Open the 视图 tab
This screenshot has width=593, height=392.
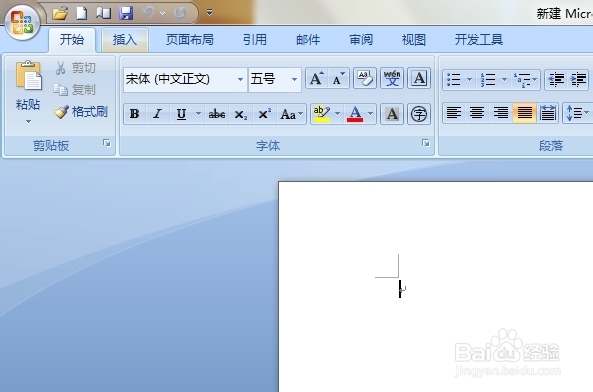click(414, 40)
